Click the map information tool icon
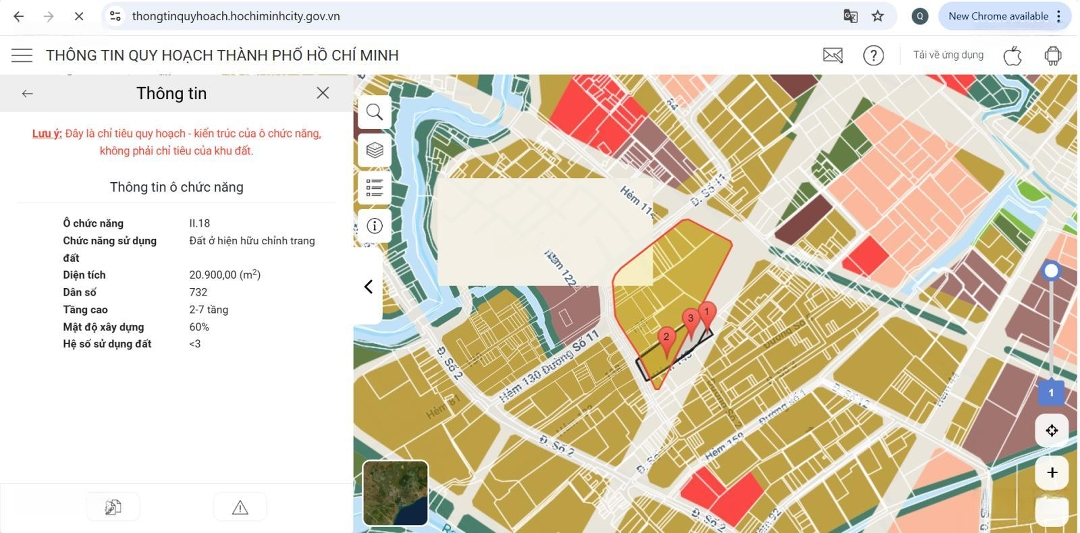The image size is (1080, 533). 374,226
